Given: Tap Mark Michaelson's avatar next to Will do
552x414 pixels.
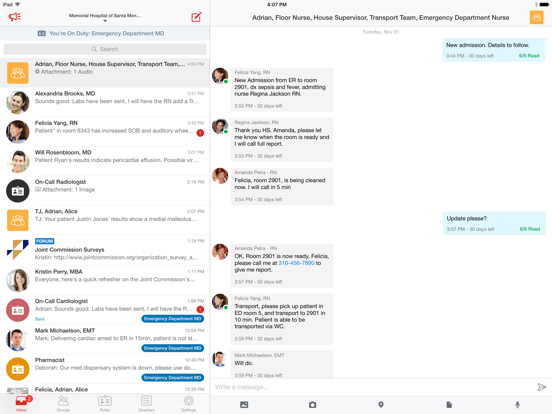Looking at the screenshot, I should 220,359.
